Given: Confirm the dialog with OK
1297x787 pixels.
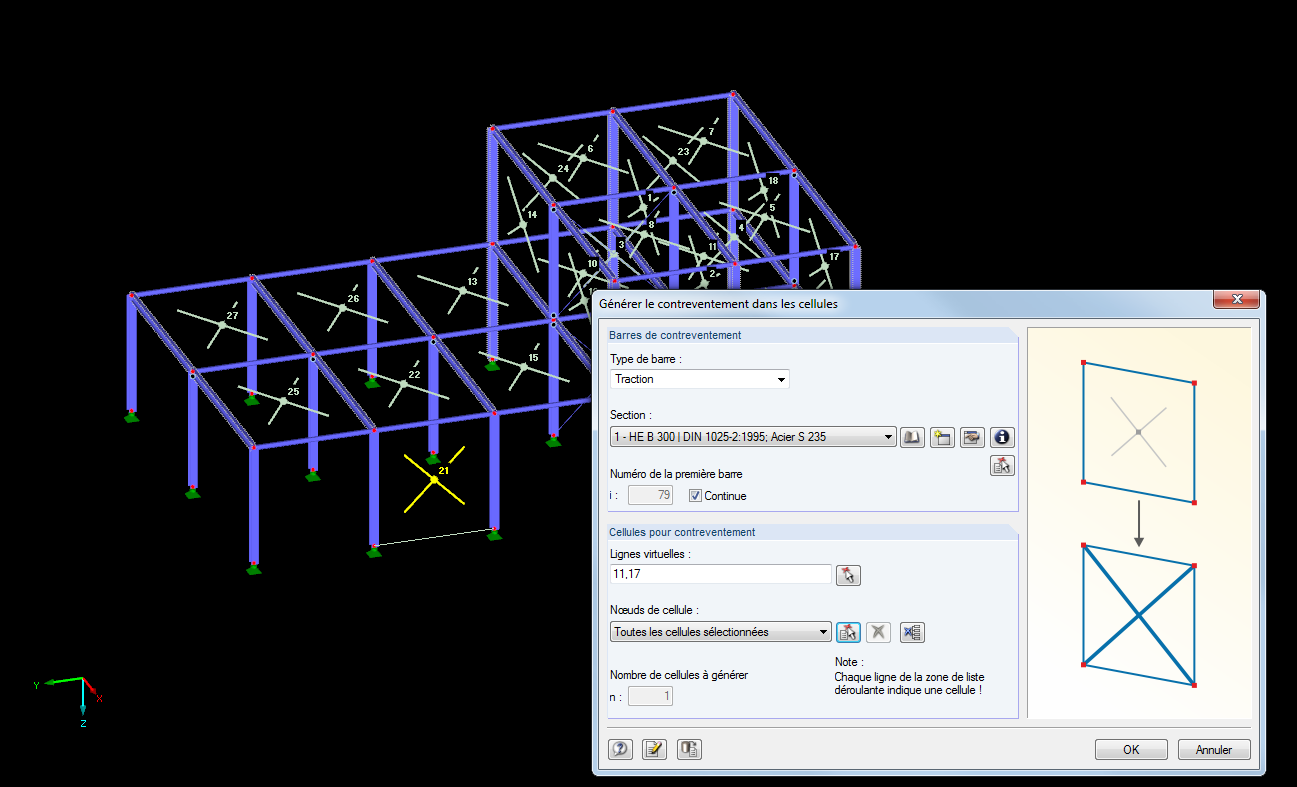Looking at the screenshot, I should (1131, 749).
